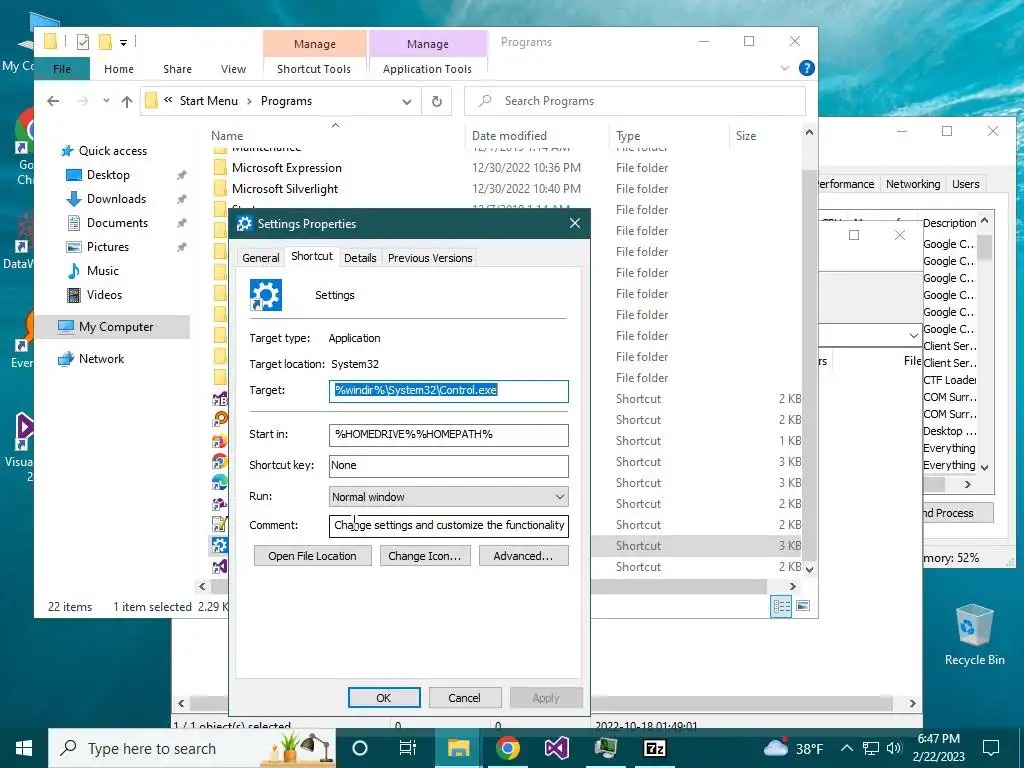Click End Process button in Task Manager
This screenshot has width=1024, height=768.
click(957, 513)
